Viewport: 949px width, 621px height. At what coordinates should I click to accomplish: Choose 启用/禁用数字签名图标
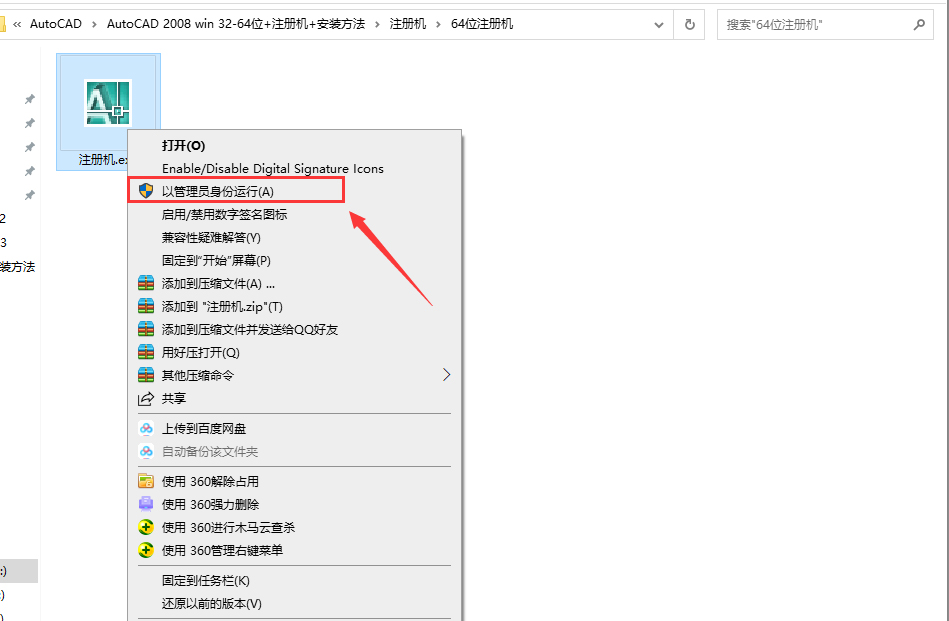pyautogui.click(x=225, y=214)
